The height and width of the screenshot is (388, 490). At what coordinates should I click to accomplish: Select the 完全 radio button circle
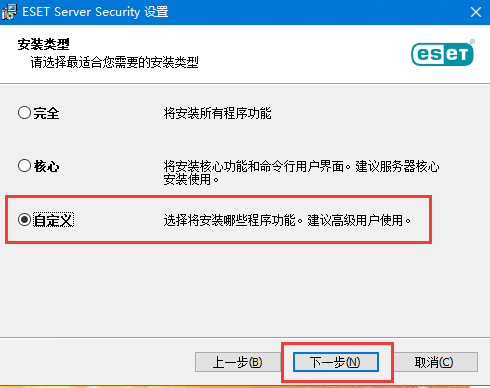click(x=24, y=113)
